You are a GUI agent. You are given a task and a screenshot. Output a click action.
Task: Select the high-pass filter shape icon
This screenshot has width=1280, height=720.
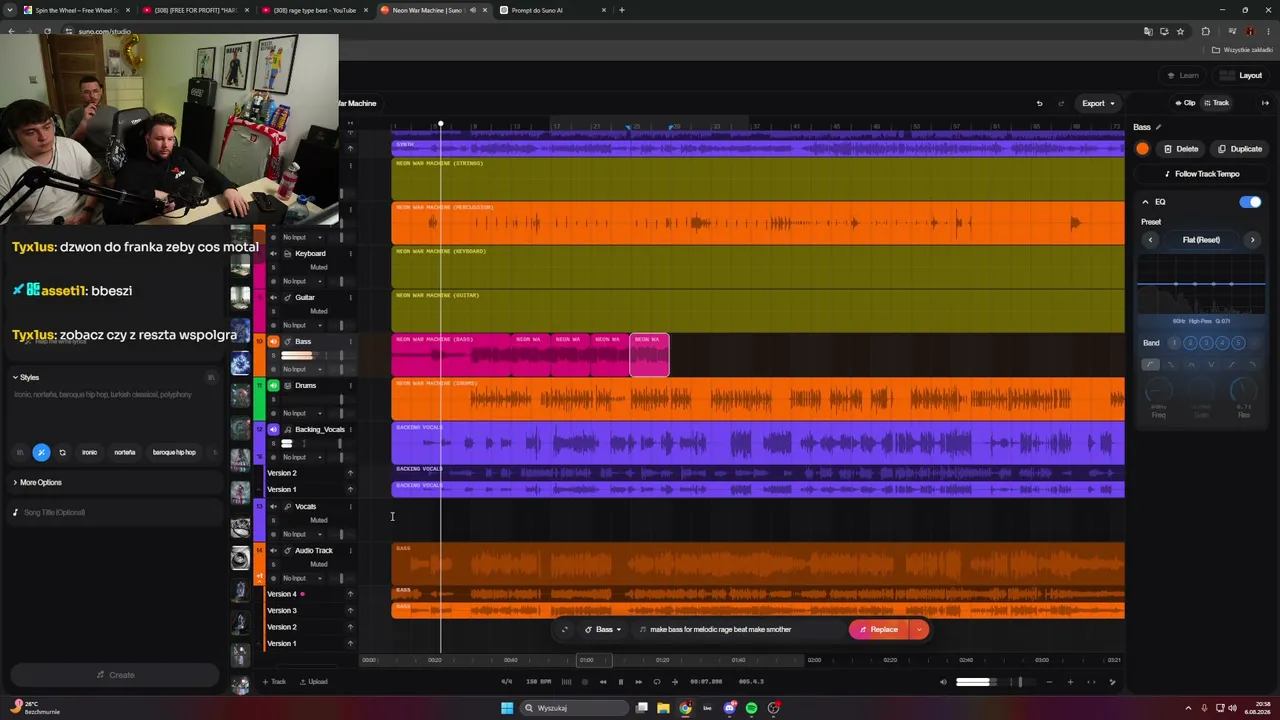1151,364
